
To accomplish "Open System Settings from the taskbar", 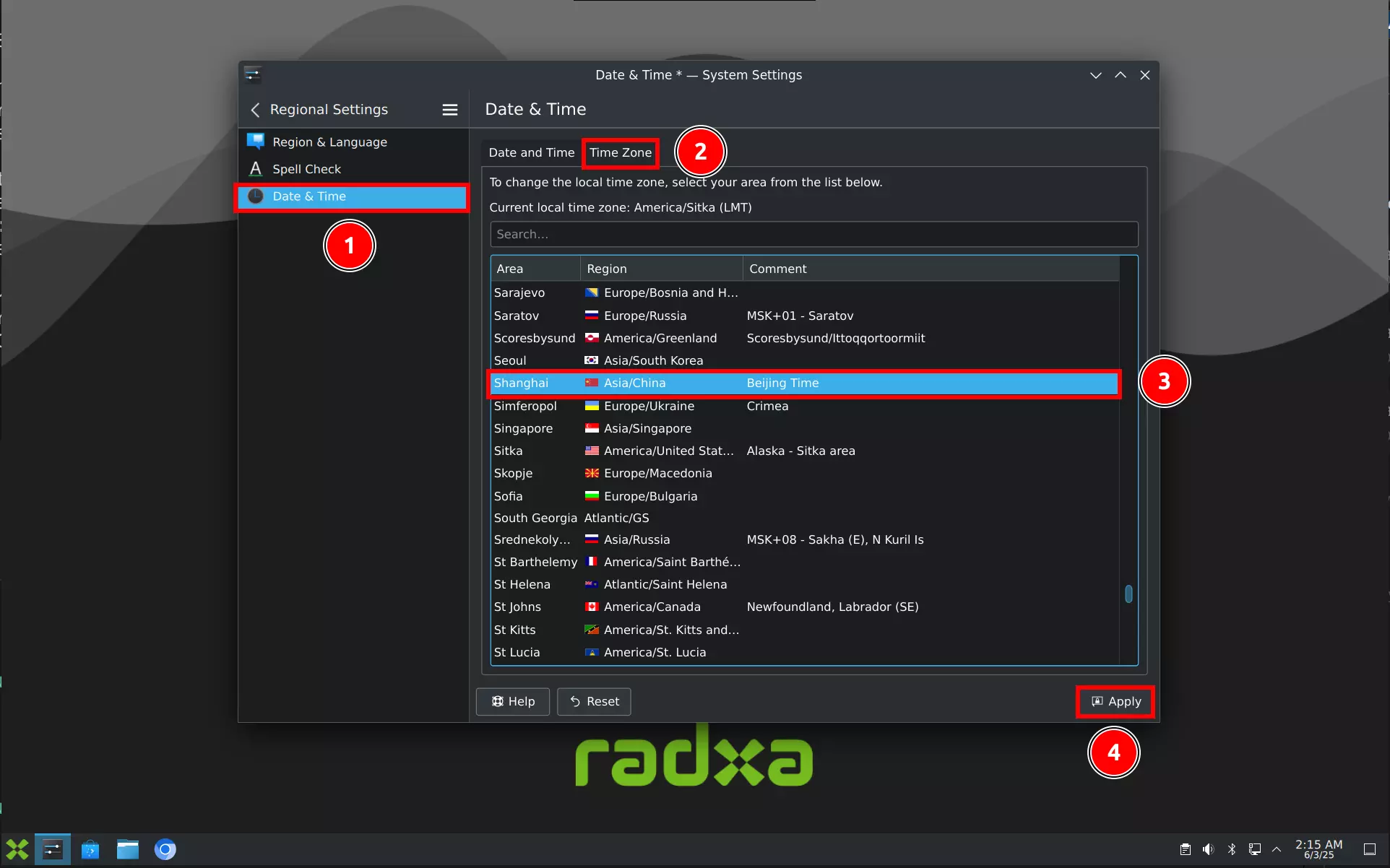I will pyautogui.click(x=53, y=849).
